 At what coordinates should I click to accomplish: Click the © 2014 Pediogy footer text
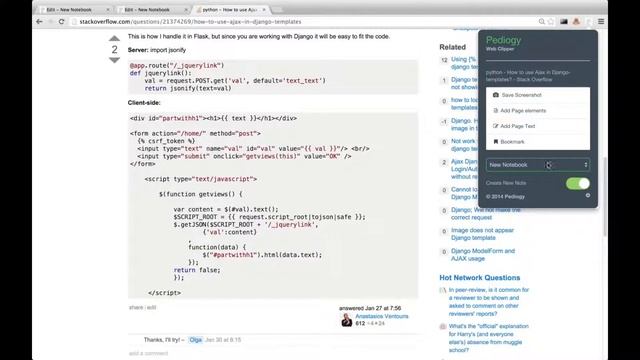[x=505, y=196]
